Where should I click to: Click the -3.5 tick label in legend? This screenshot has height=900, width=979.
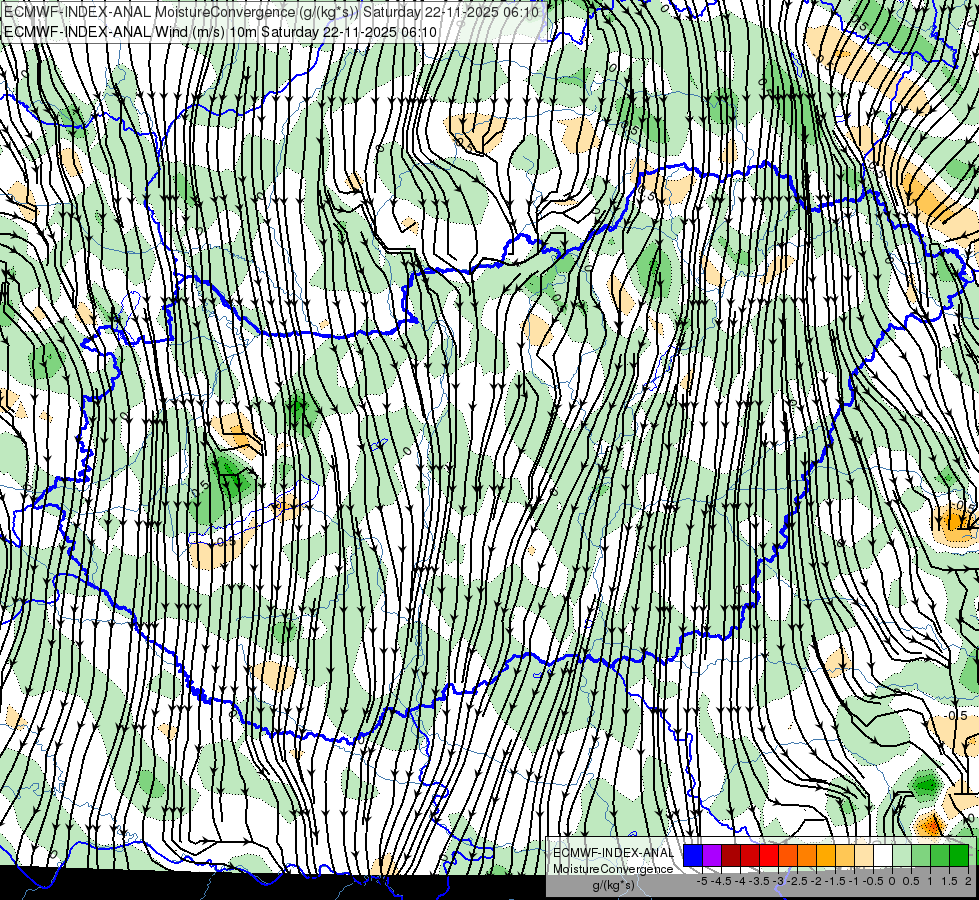[760, 881]
